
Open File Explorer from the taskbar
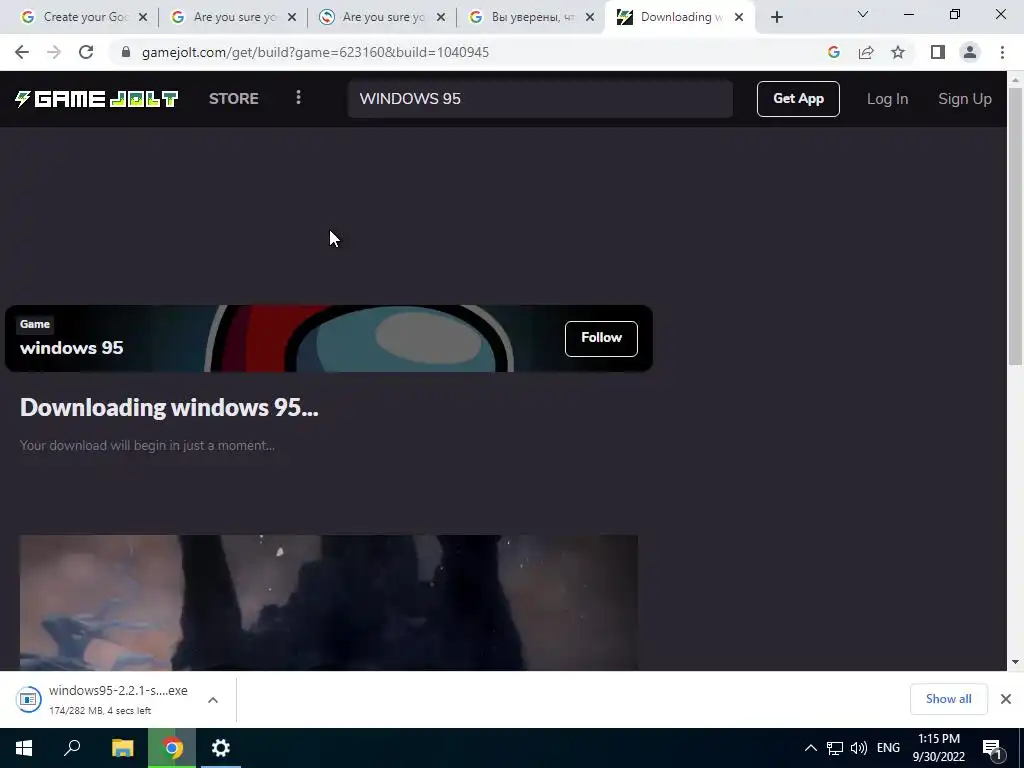pos(122,748)
